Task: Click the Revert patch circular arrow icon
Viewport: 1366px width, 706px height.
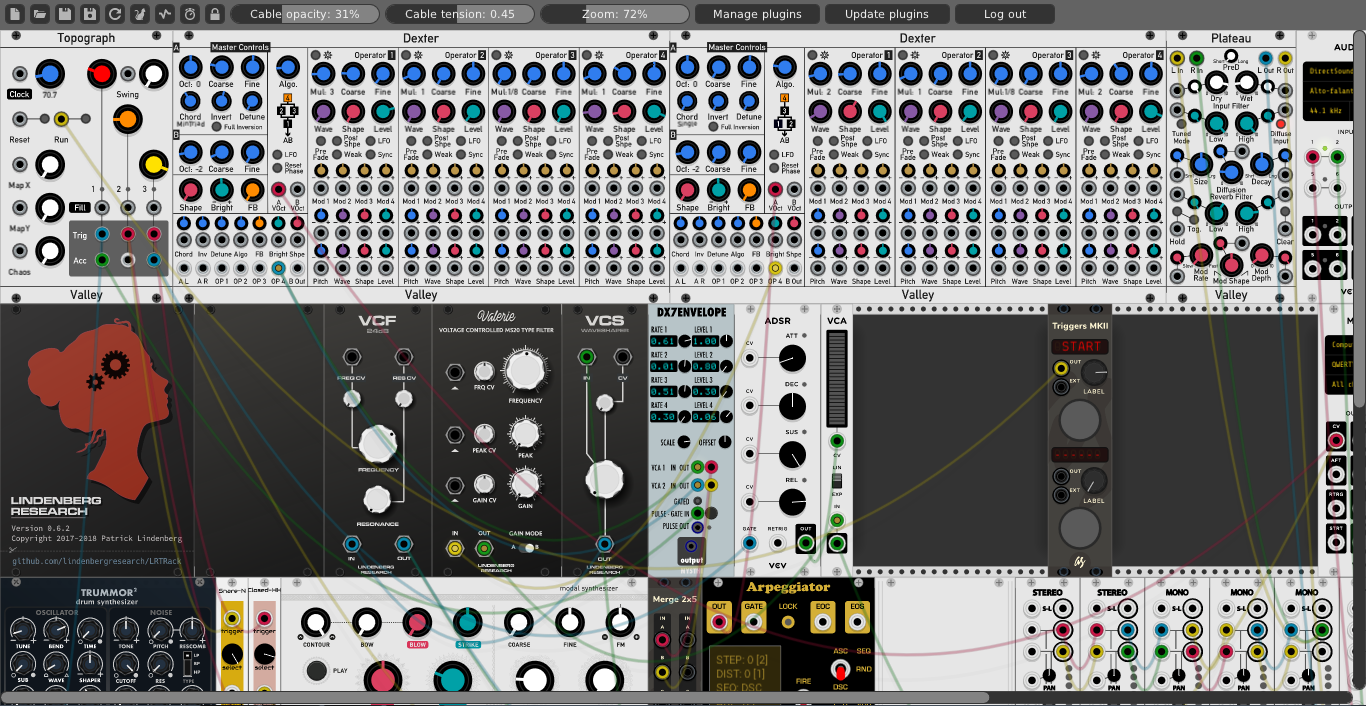Action: [114, 14]
